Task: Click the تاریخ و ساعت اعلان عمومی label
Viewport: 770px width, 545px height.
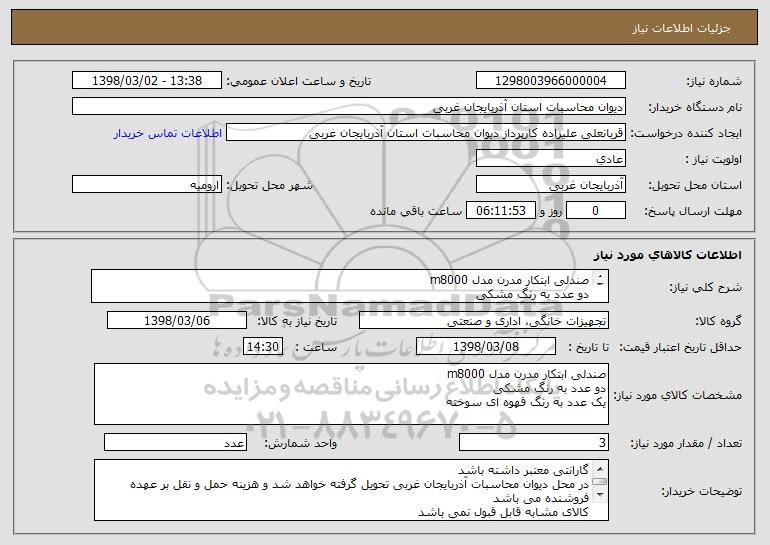Action: [298, 81]
